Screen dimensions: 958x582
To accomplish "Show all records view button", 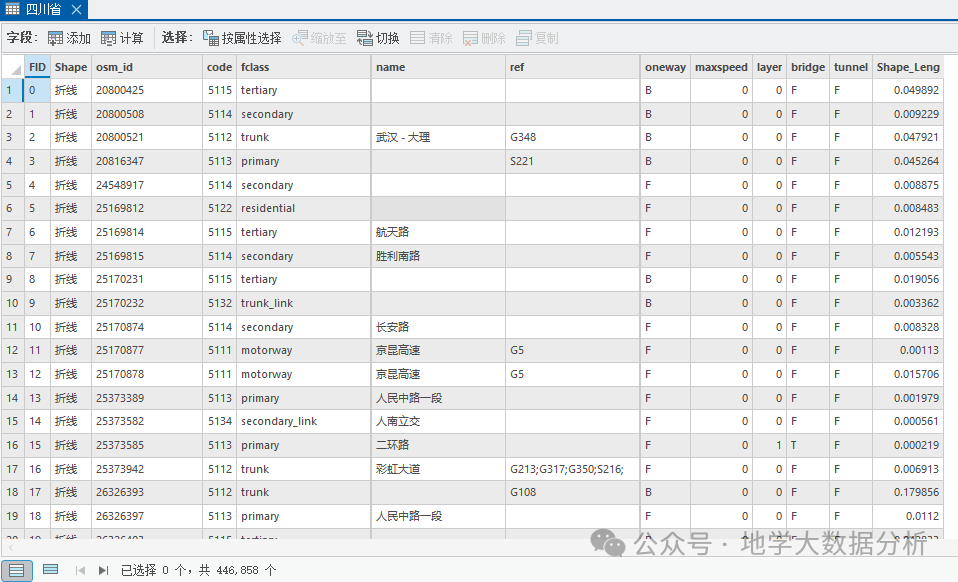I will click(16, 570).
